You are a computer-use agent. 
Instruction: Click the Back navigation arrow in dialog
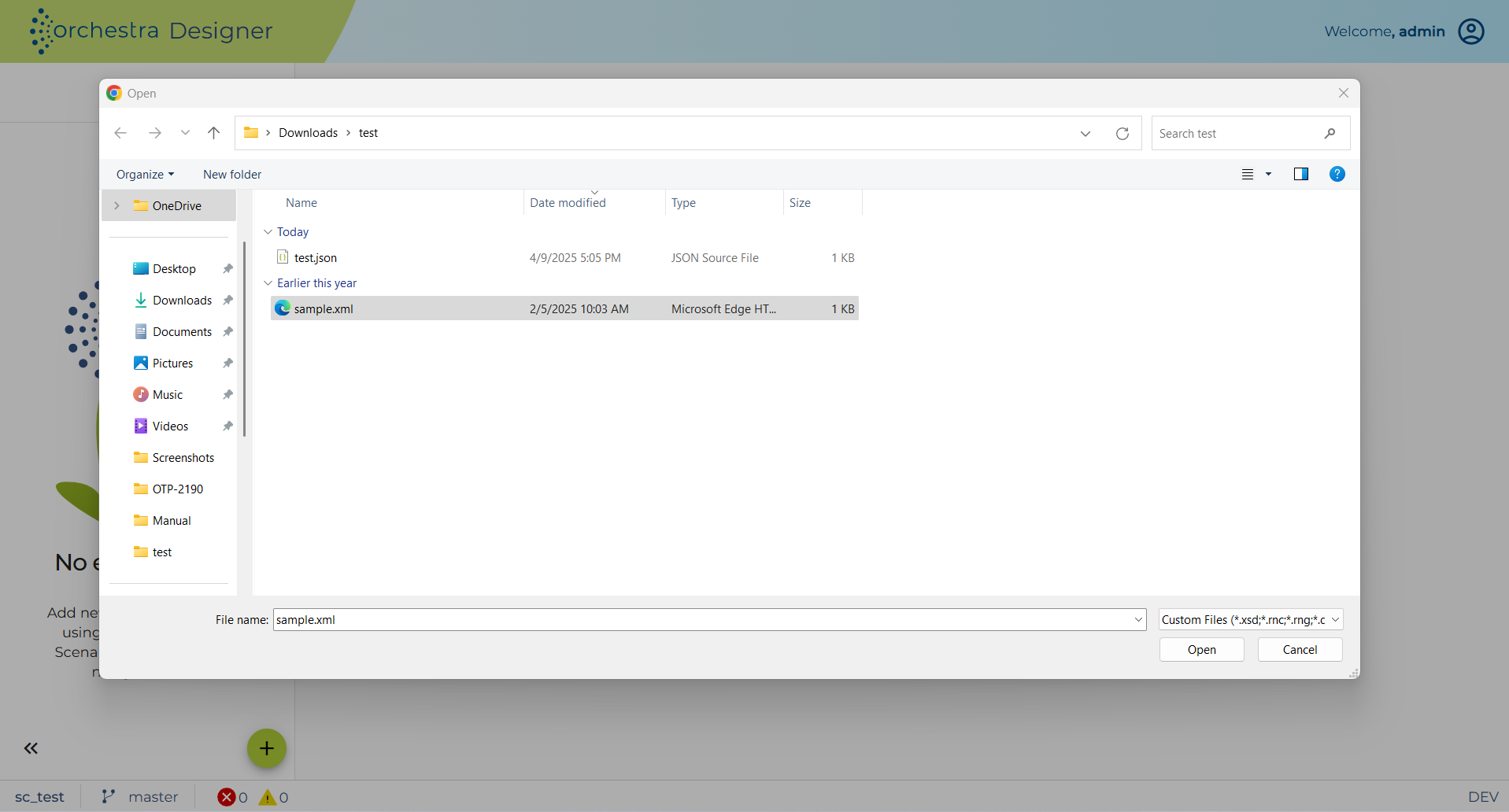120,133
